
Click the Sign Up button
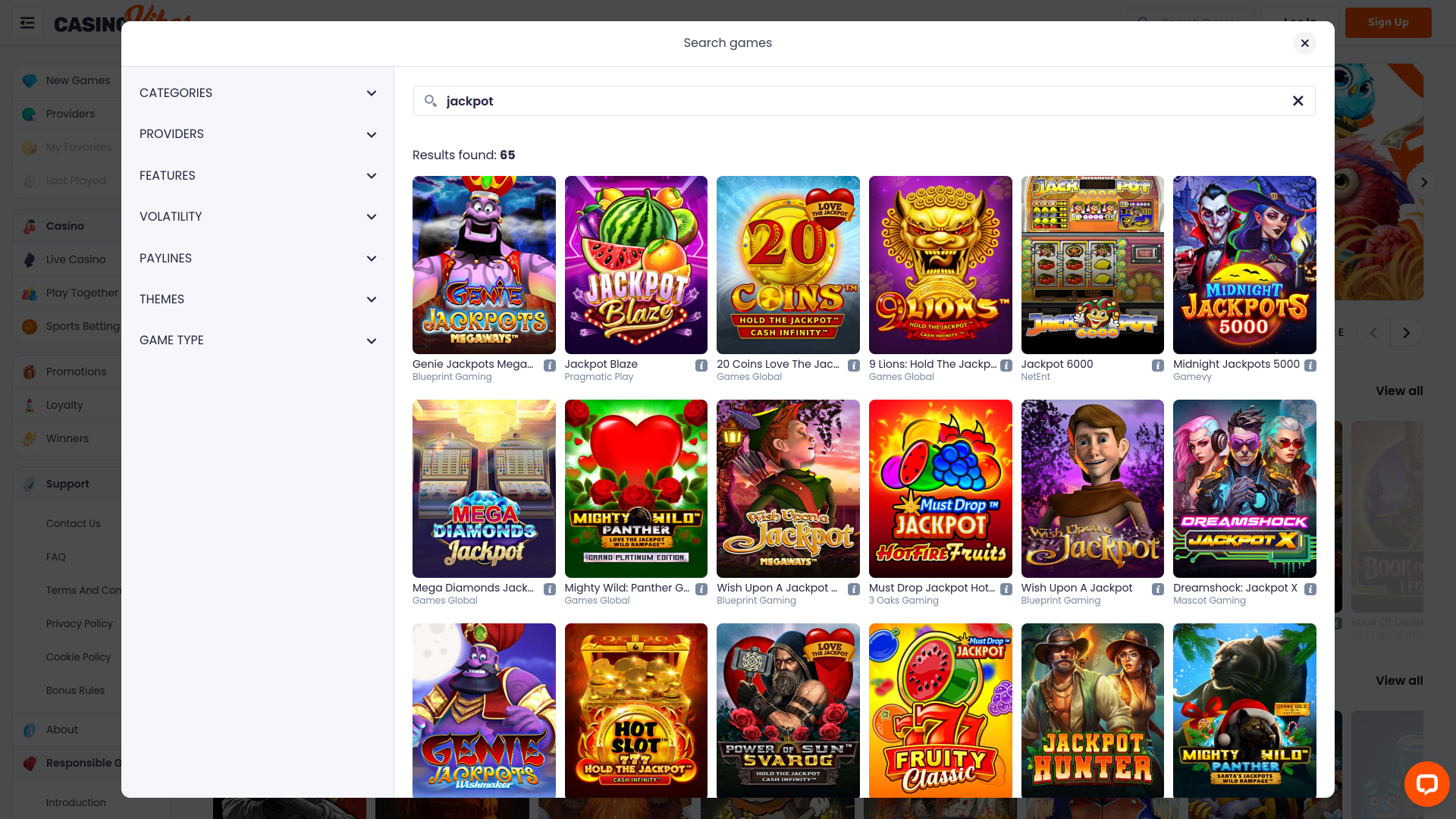tap(1389, 22)
